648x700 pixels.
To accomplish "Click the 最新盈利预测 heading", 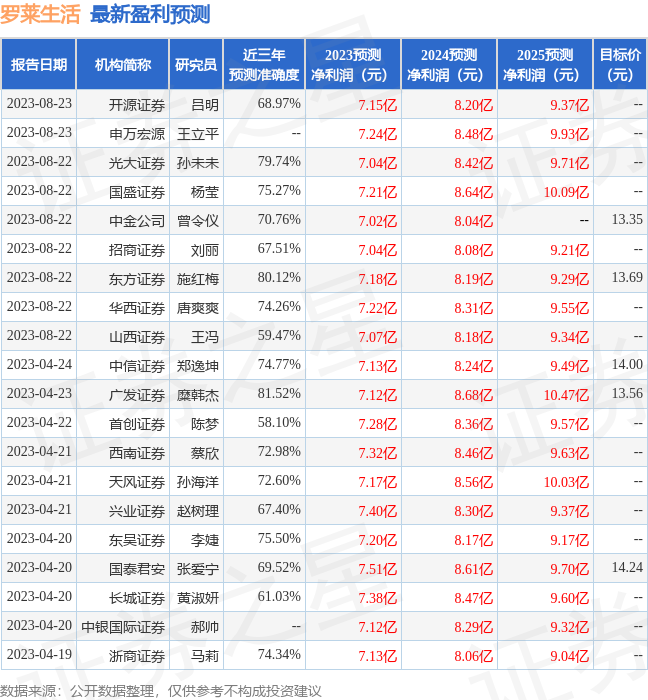I will (x=150, y=14).
